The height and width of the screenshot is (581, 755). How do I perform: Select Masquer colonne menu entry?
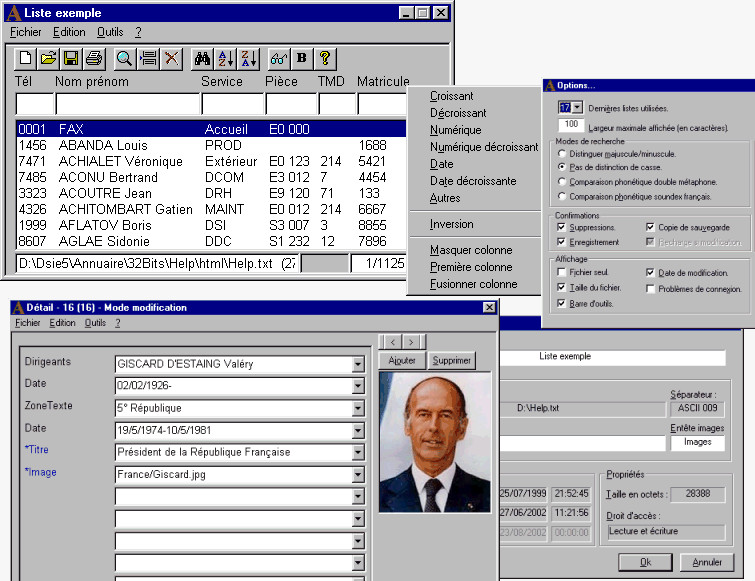471,250
